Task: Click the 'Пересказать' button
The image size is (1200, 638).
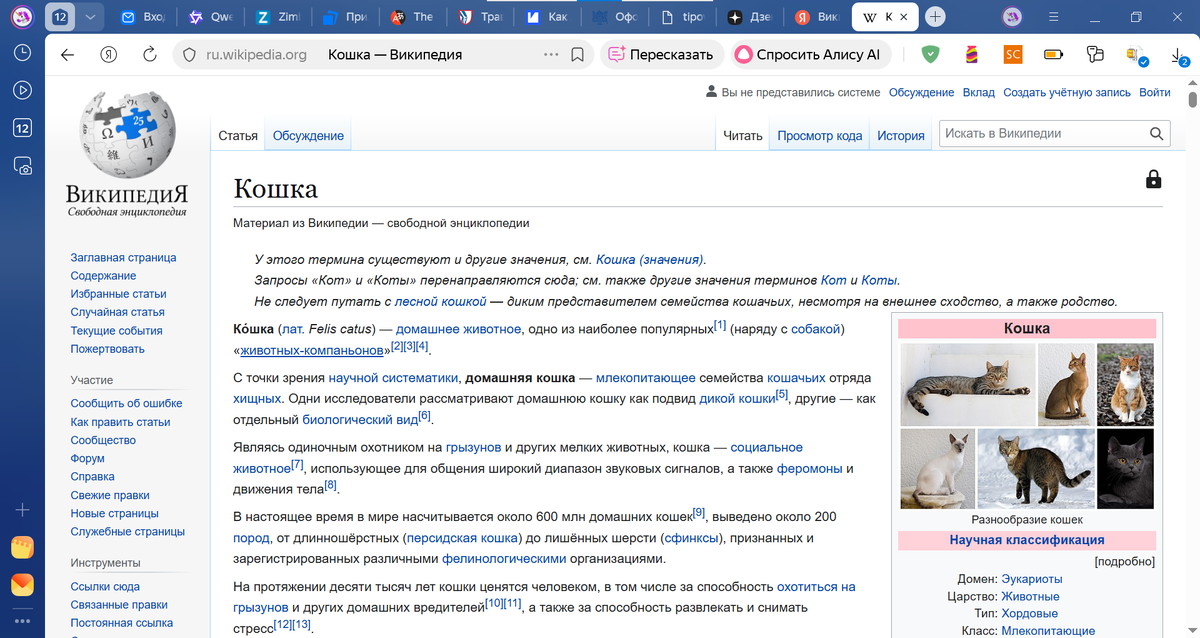Action: coord(661,55)
